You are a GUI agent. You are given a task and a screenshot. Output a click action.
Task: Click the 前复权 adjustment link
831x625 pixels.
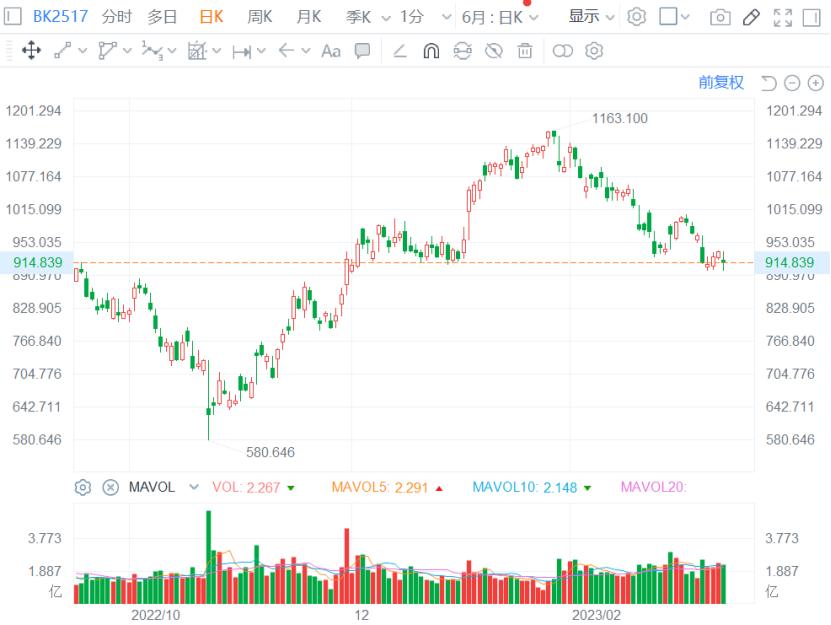pyautogui.click(x=721, y=83)
